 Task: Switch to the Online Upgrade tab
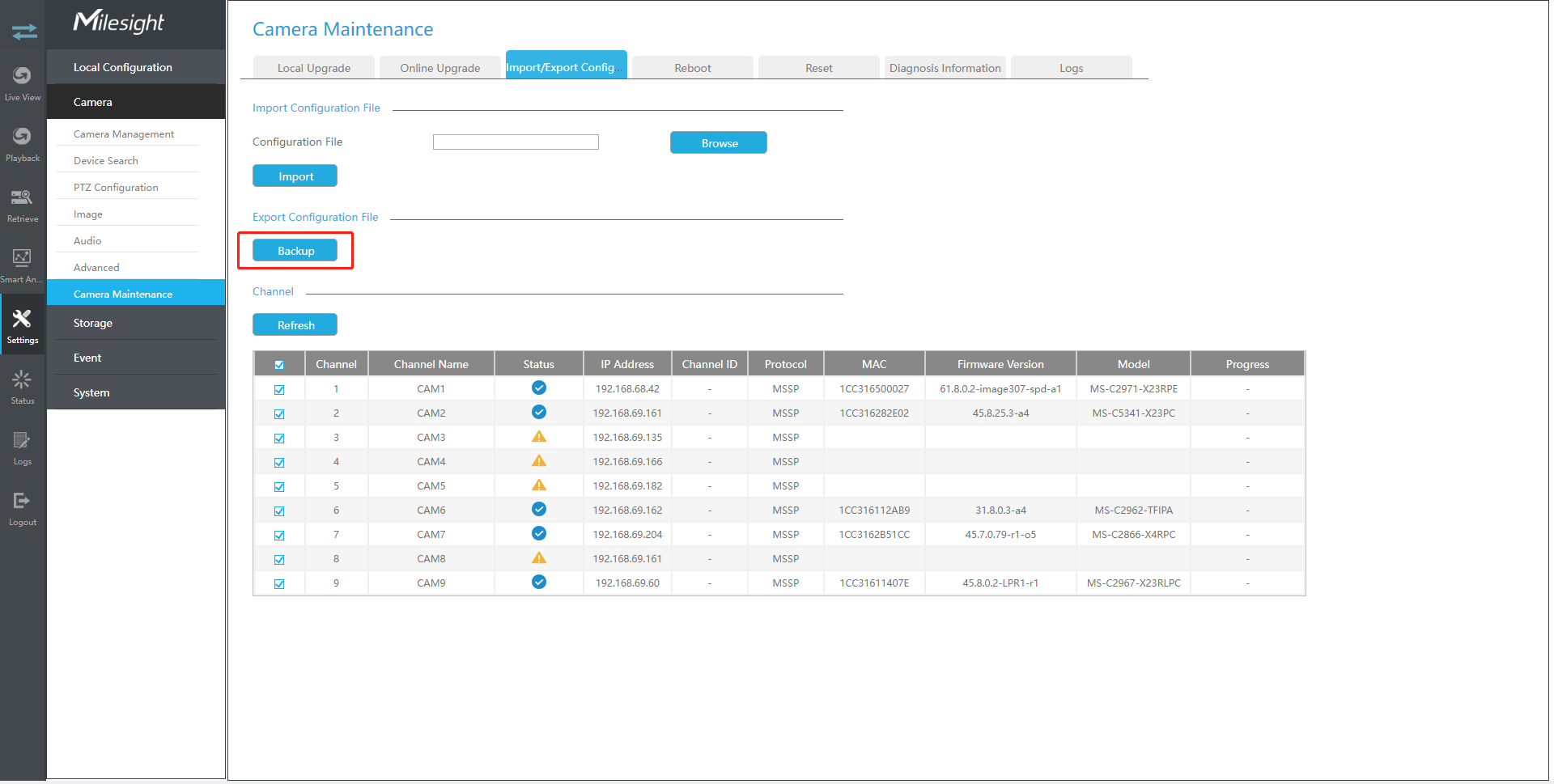440,68
